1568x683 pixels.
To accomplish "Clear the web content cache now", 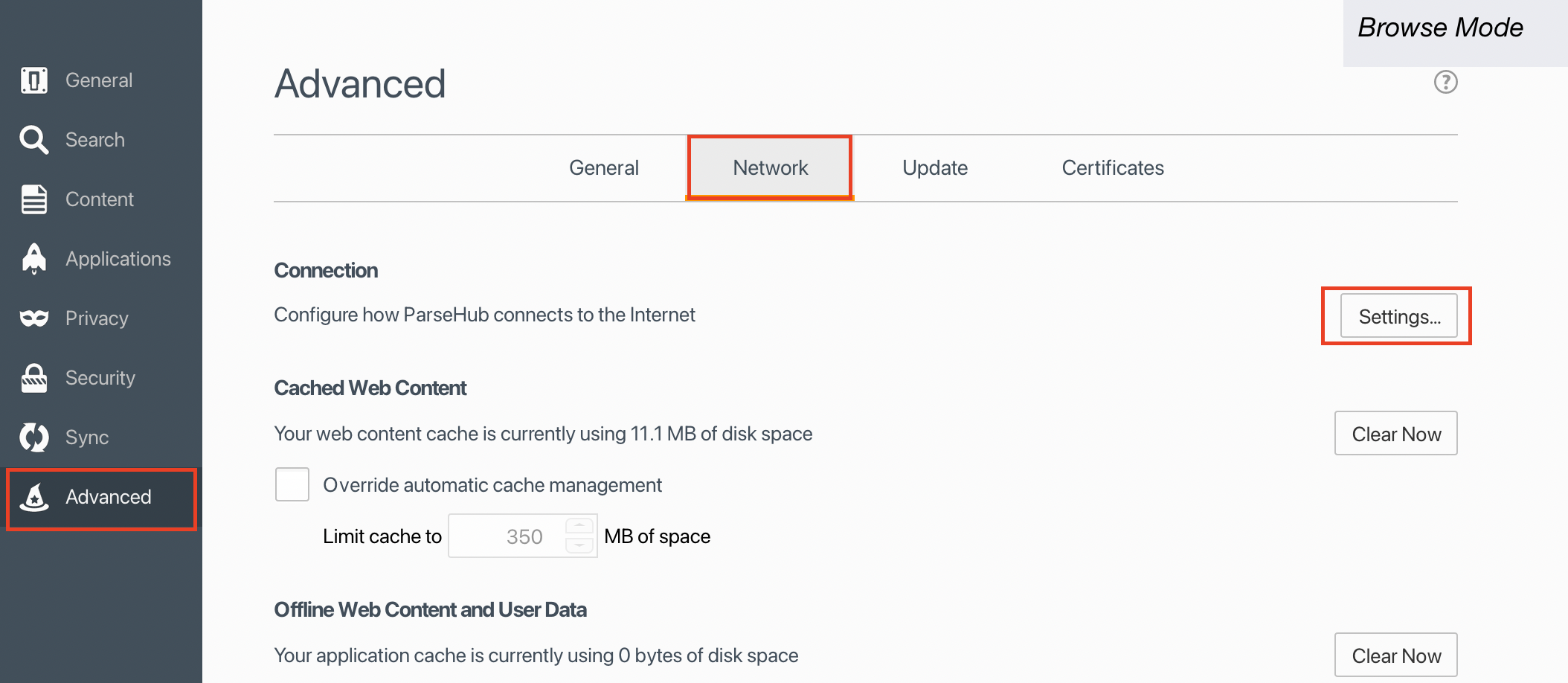I will (1395, 433).
